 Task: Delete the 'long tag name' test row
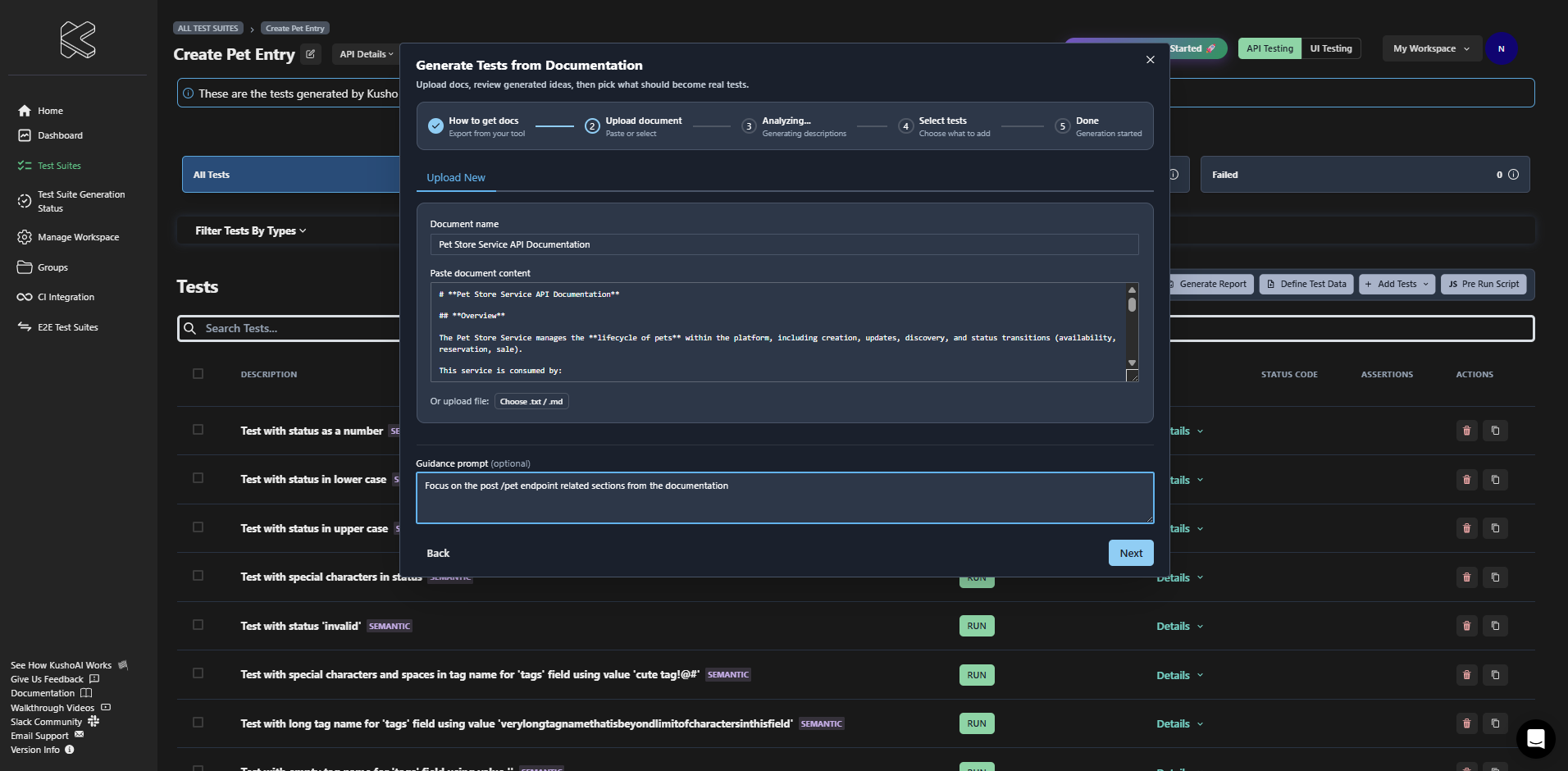click(x=1466, y=723)
